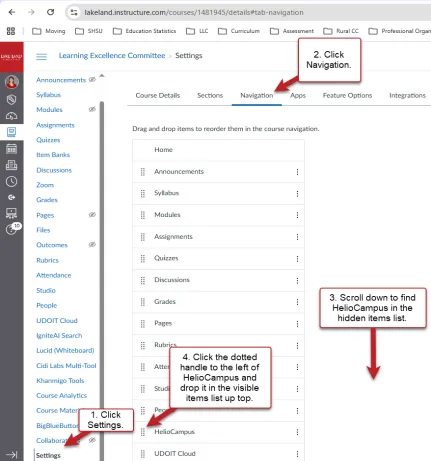Open the Admin shield icon
This screenshot has height=461, width=431.
(12, 99)
